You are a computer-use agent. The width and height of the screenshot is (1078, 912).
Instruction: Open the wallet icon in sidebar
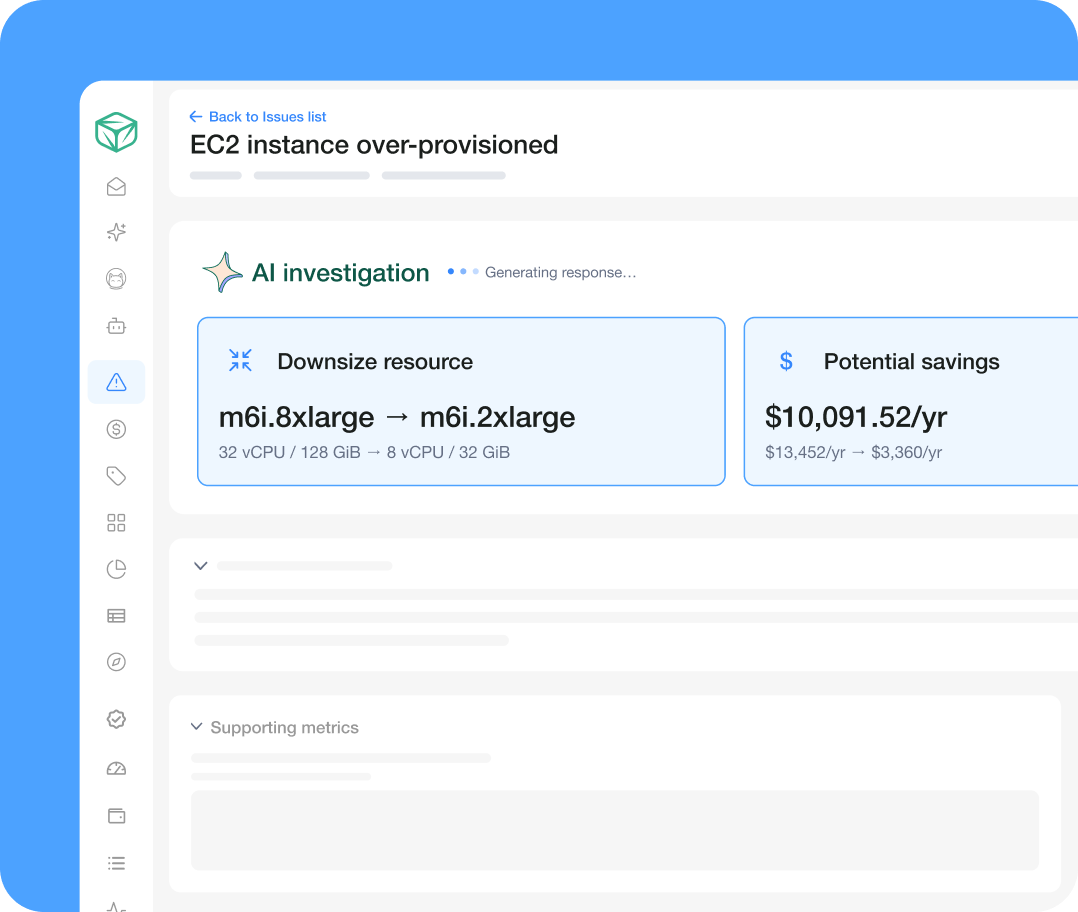[x=116, y=816]
